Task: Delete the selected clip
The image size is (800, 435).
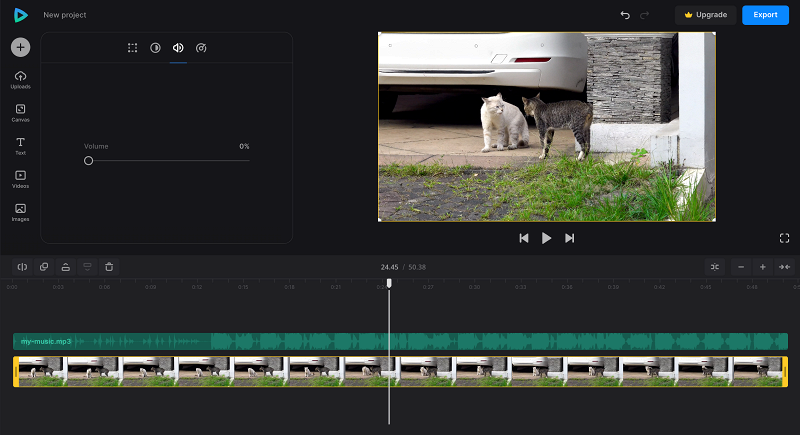Action: pyautogui.click(x=109, y=267)
